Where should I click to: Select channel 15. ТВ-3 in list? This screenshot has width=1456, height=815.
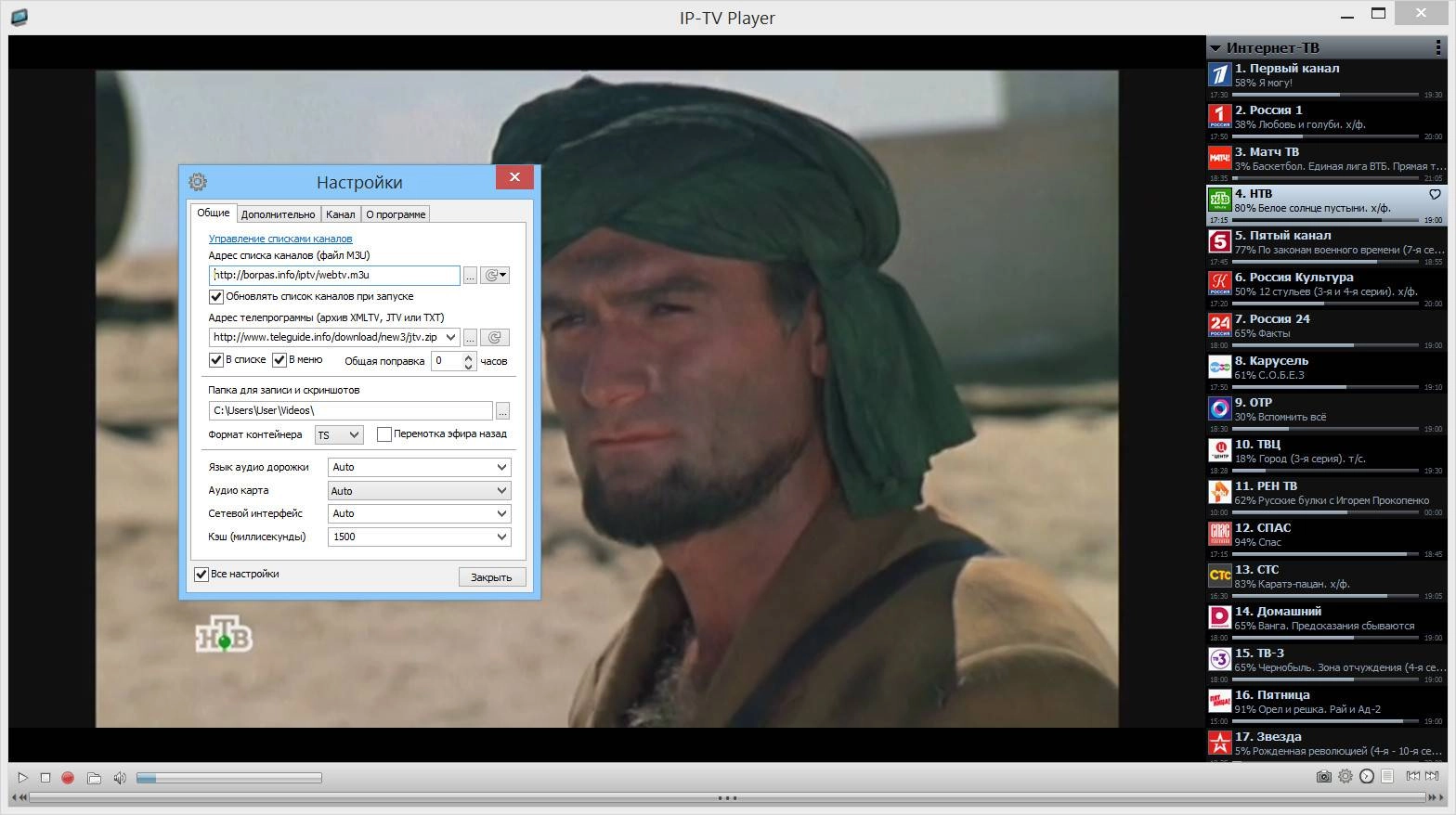coord(1327,664)
